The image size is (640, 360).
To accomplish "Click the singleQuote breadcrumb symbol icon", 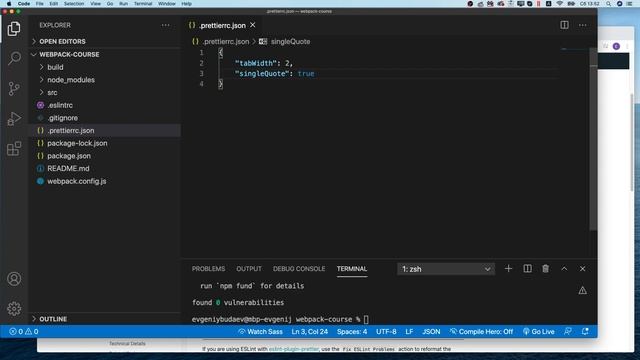I will (263, 42).
